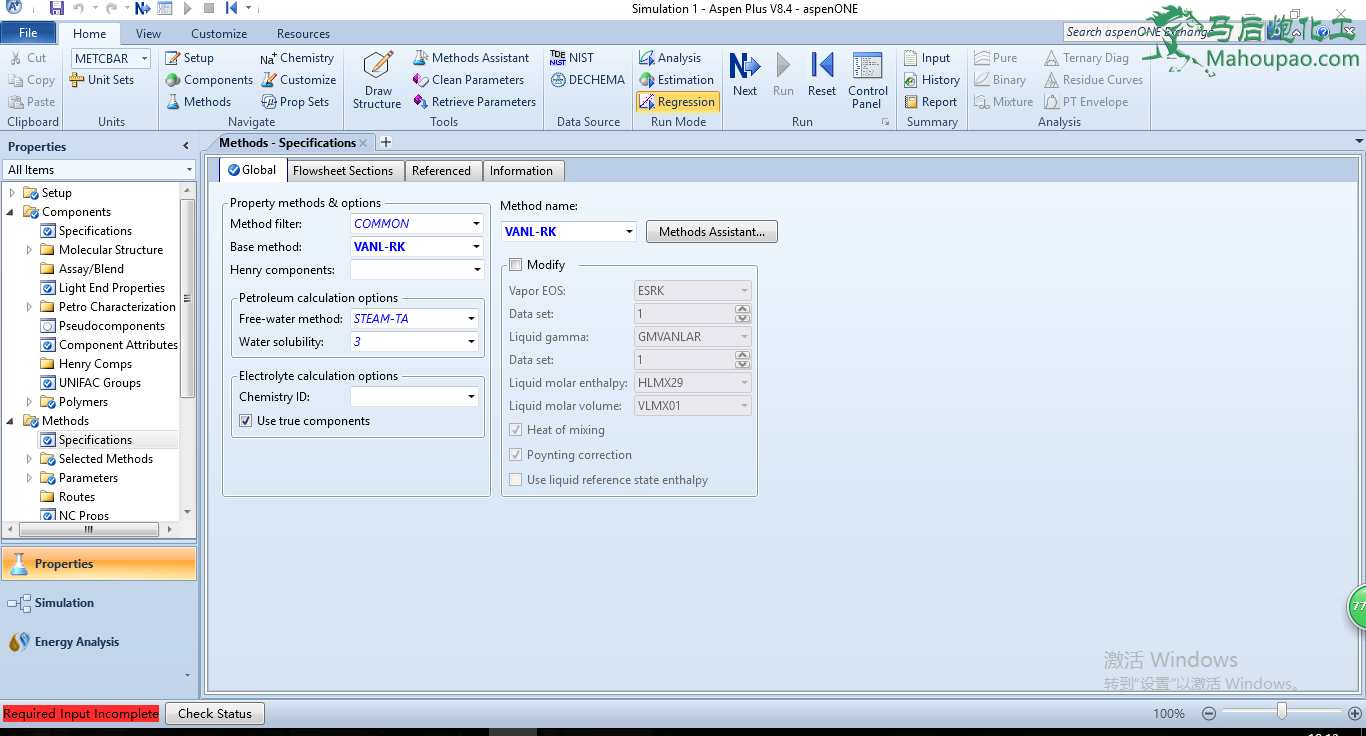The height and width of the screenshot is (736, 1366).
Task: Open Base method dropdown
Action: (x=477, y=247)
